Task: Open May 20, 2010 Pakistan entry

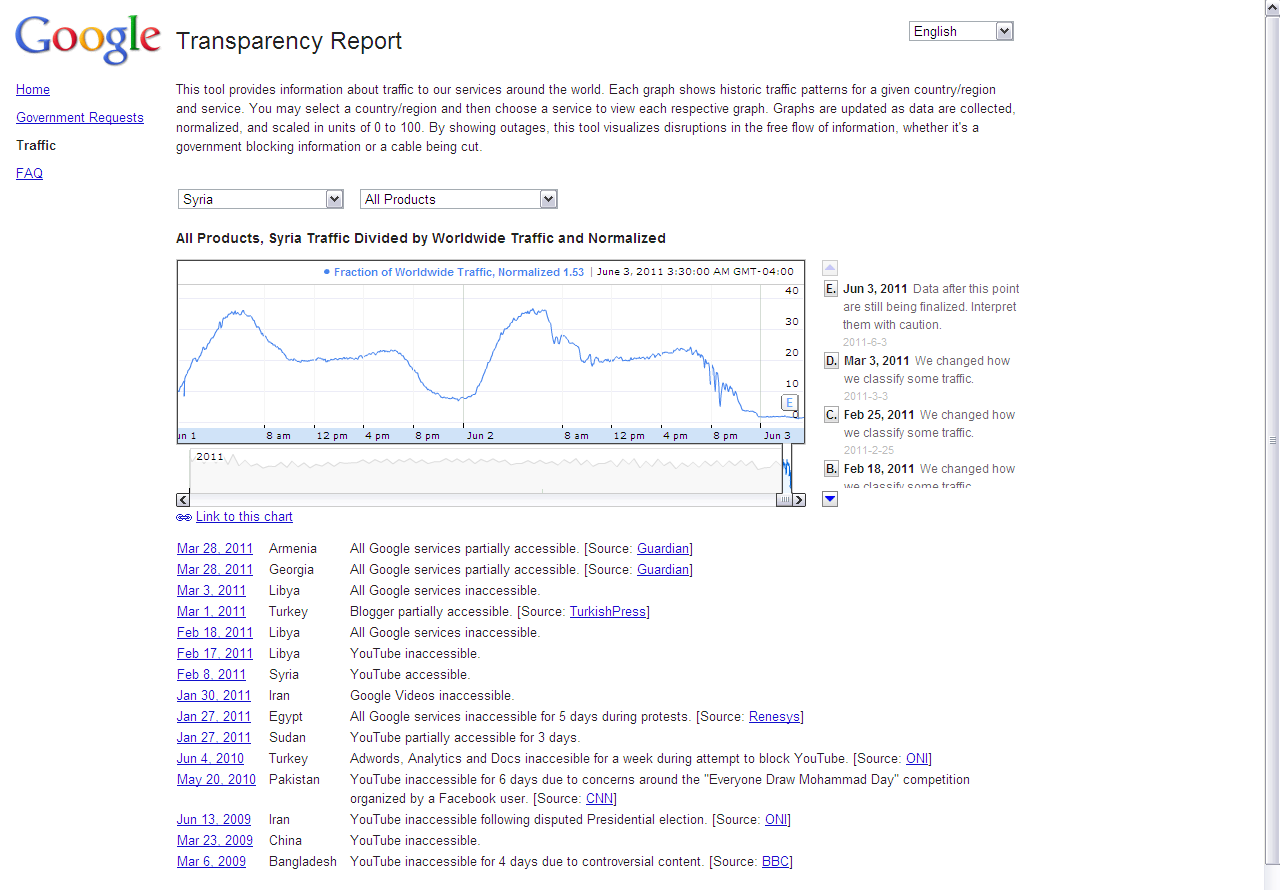Action: (x=216, y=779)
